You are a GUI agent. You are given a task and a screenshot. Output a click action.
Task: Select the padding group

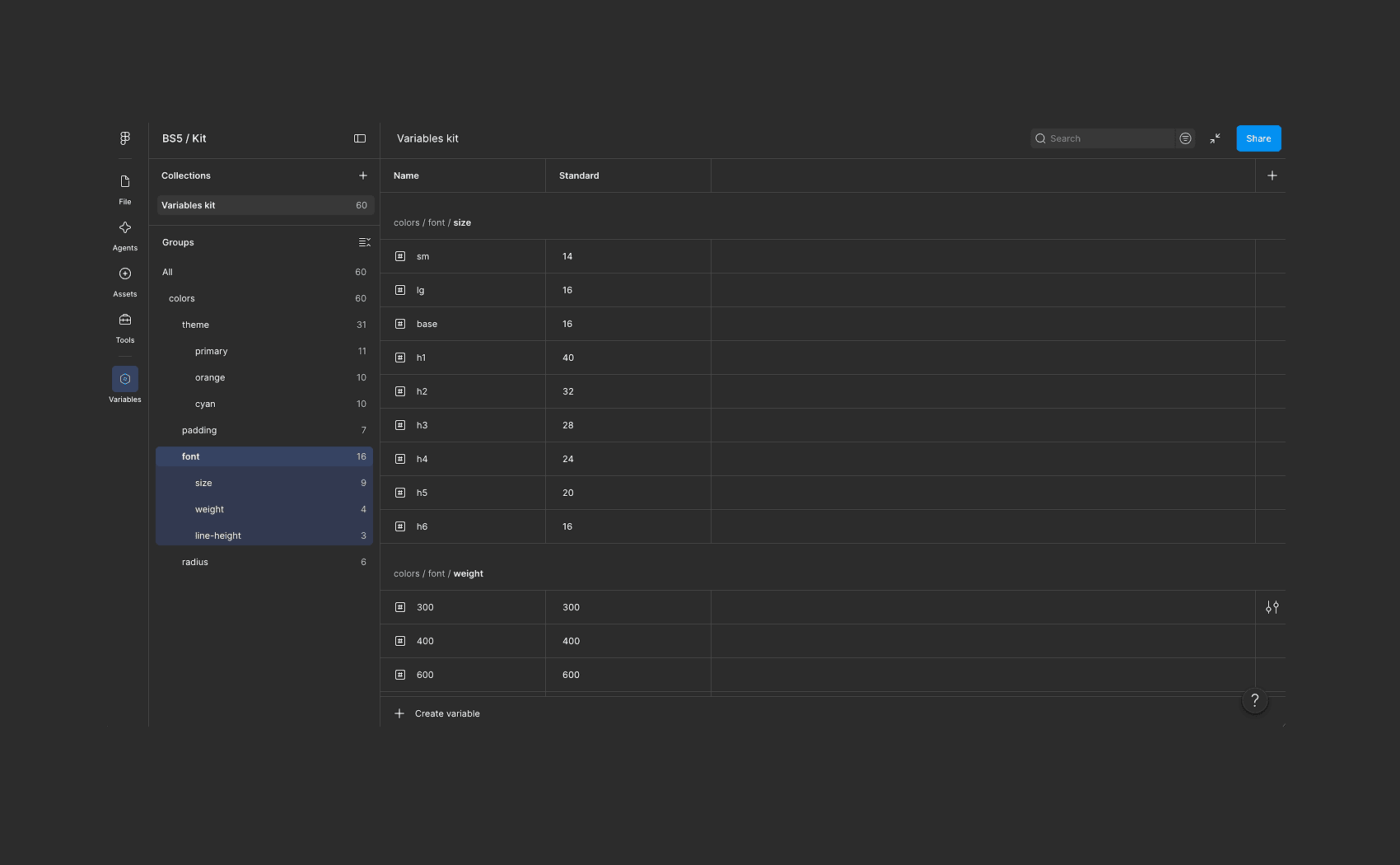coord(264,430)
